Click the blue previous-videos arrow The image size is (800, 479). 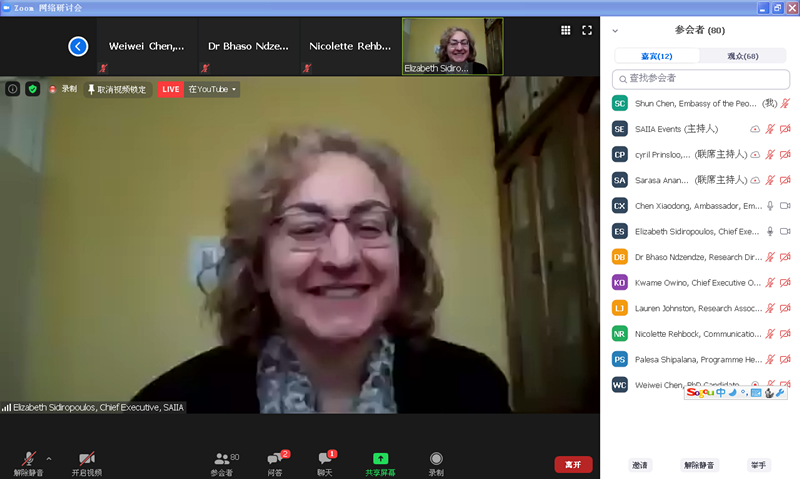tap(78, 46)
